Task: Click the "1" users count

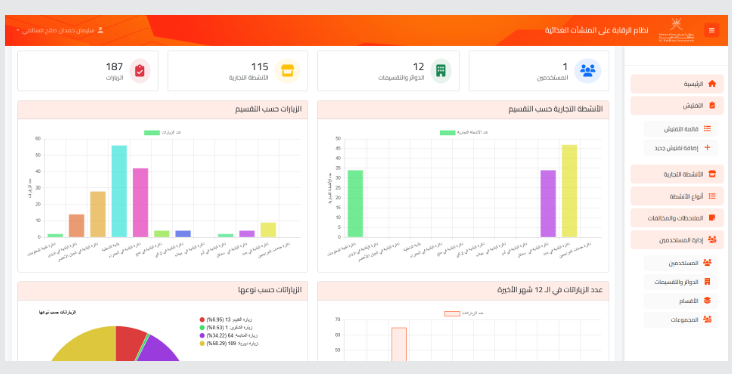Action: point(565,67)
